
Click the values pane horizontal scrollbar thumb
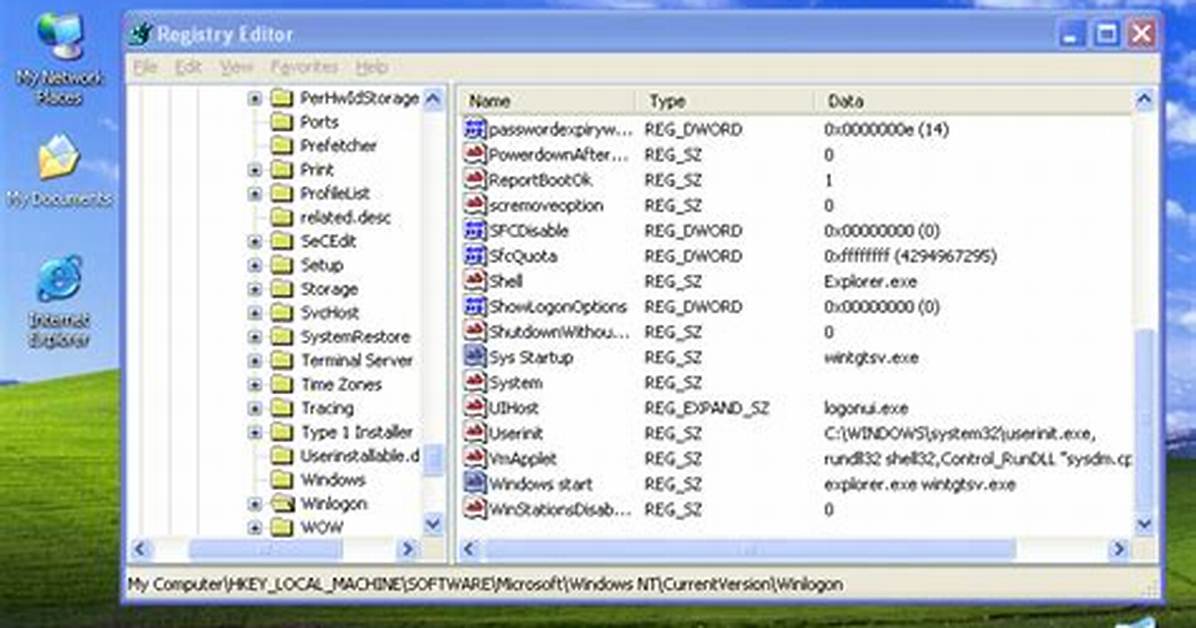749,549
